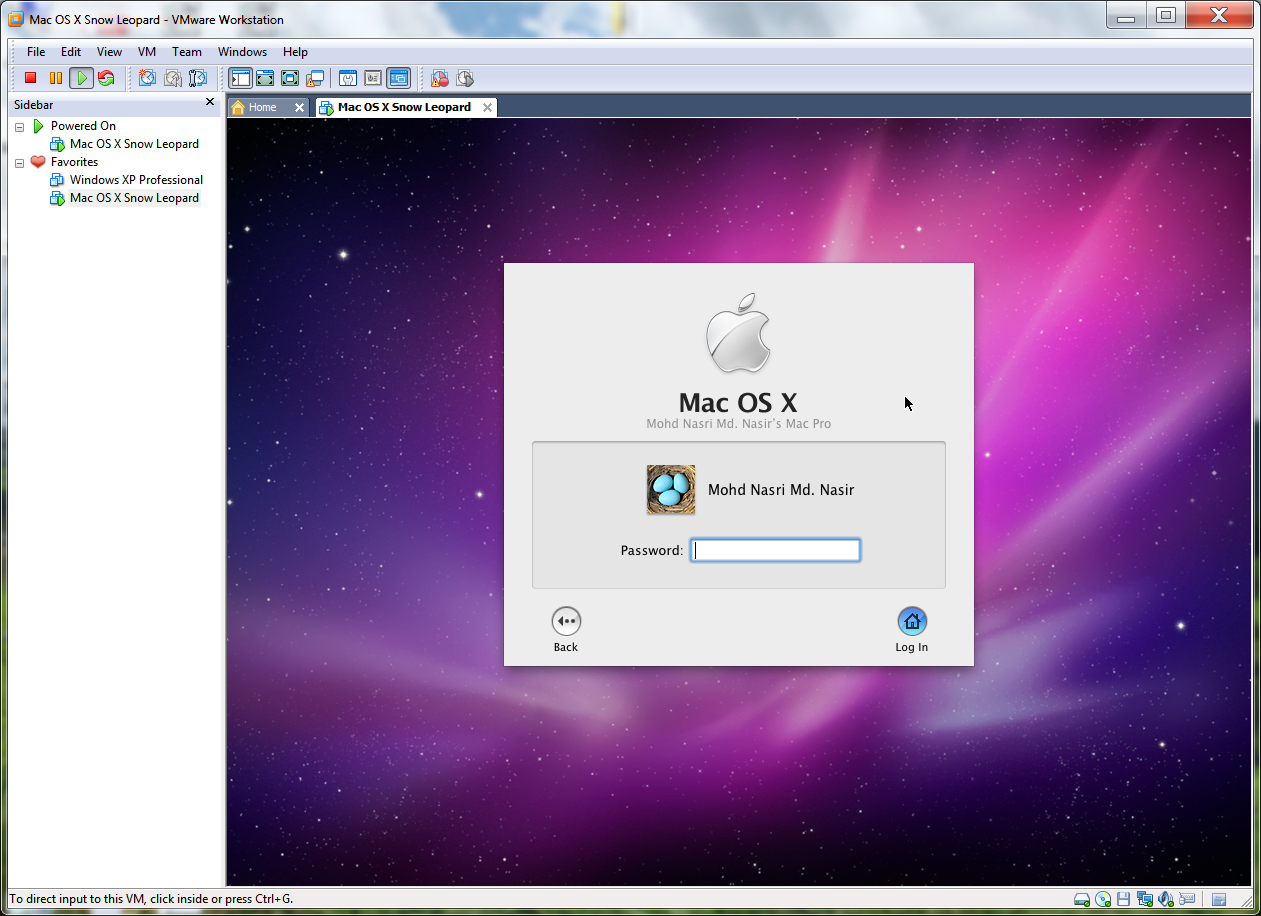Screen dimensions: 1261x916
Task: Collapse the Favorites tree group
Action: click(x=19, y=163)
